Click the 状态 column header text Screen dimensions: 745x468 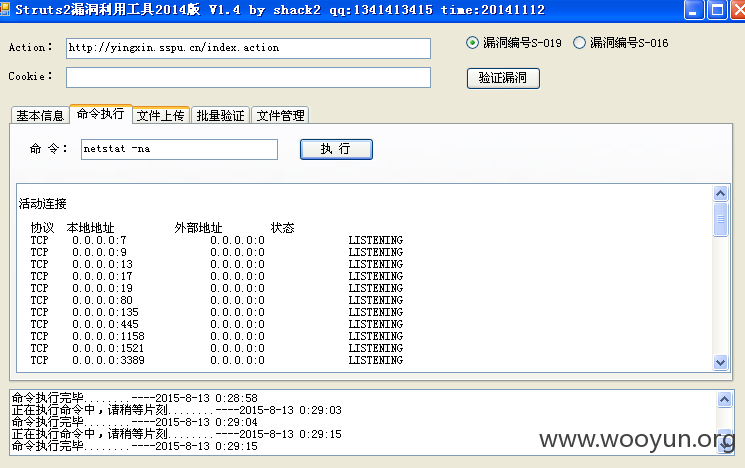(x=283, y=228)
